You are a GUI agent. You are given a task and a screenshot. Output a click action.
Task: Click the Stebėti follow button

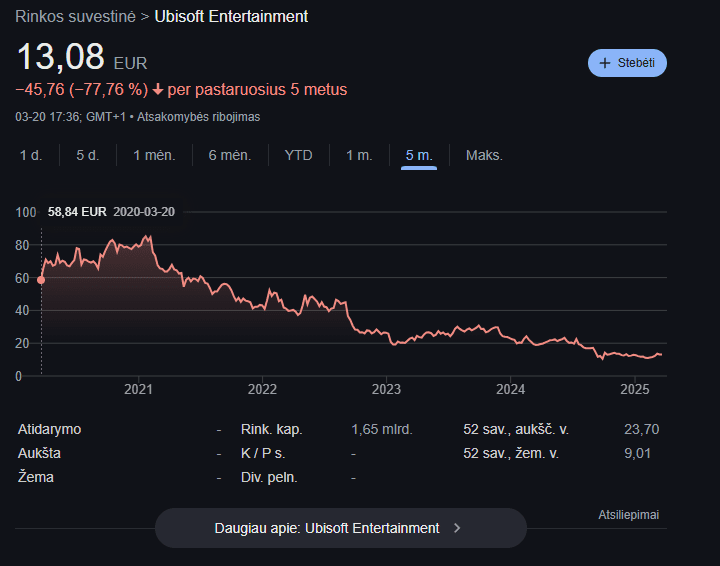[627, 63]
